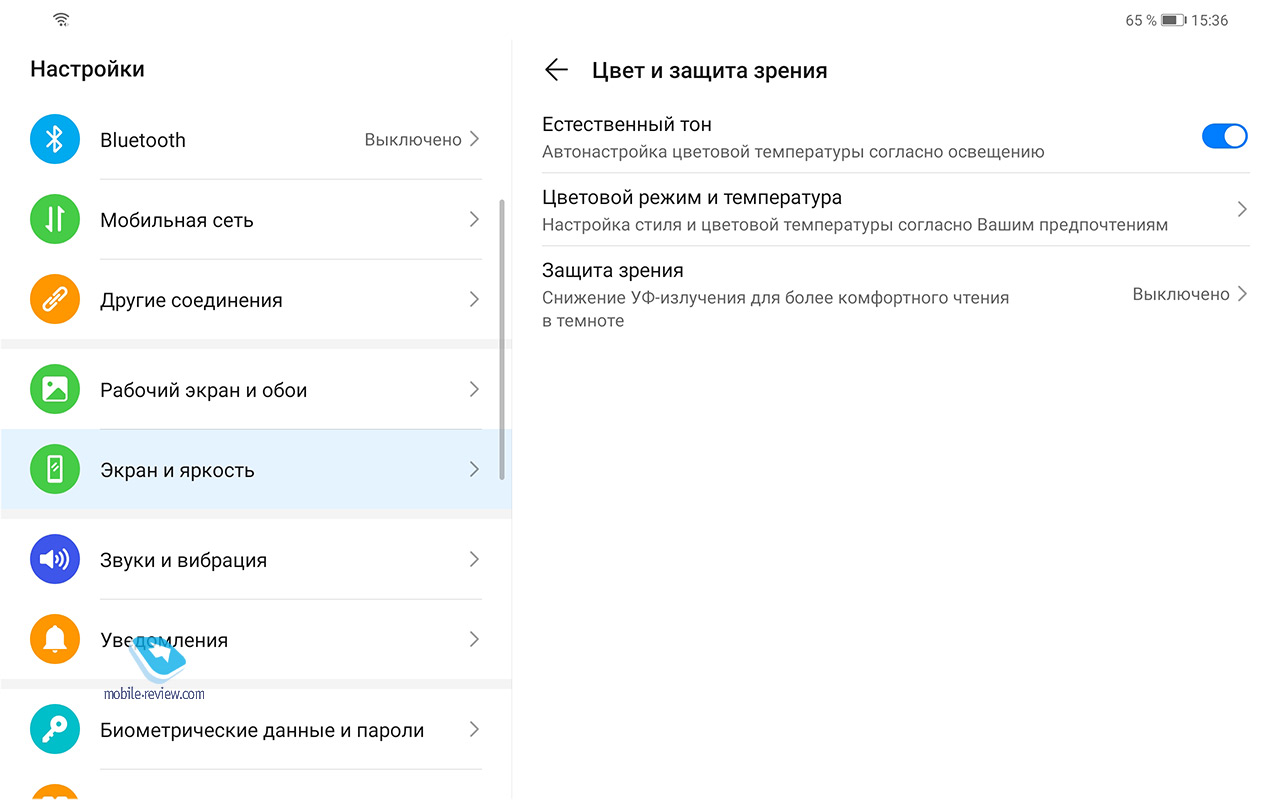Open Bluetooth settings via its blue icon
1280x800 pixels.
[x=55, y=140]
